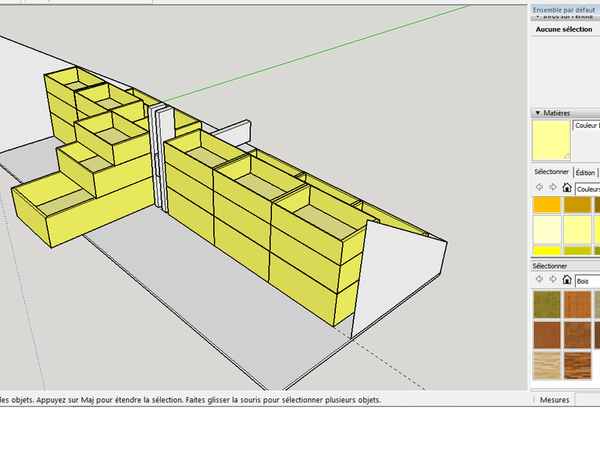Collapse the Matières panel using its triangle
The width and height of the screenshot is (600, 450).
pyautogui.click(x=538, y=113)
